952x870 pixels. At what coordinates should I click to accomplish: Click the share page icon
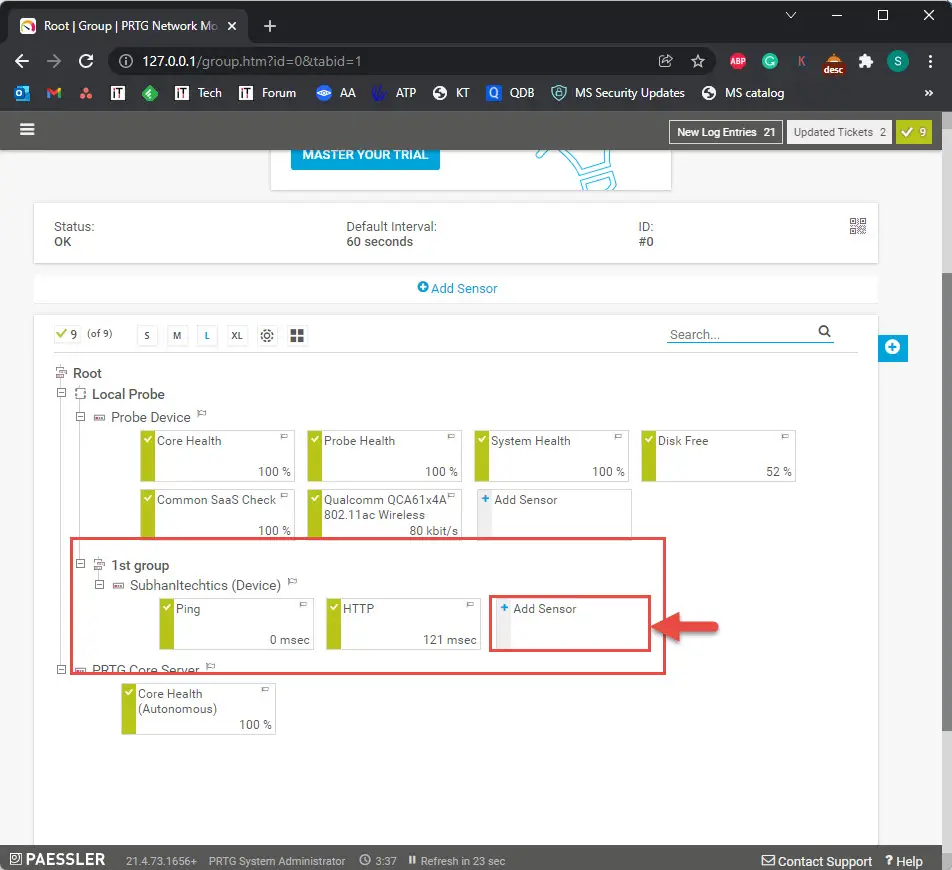[665, 61]
